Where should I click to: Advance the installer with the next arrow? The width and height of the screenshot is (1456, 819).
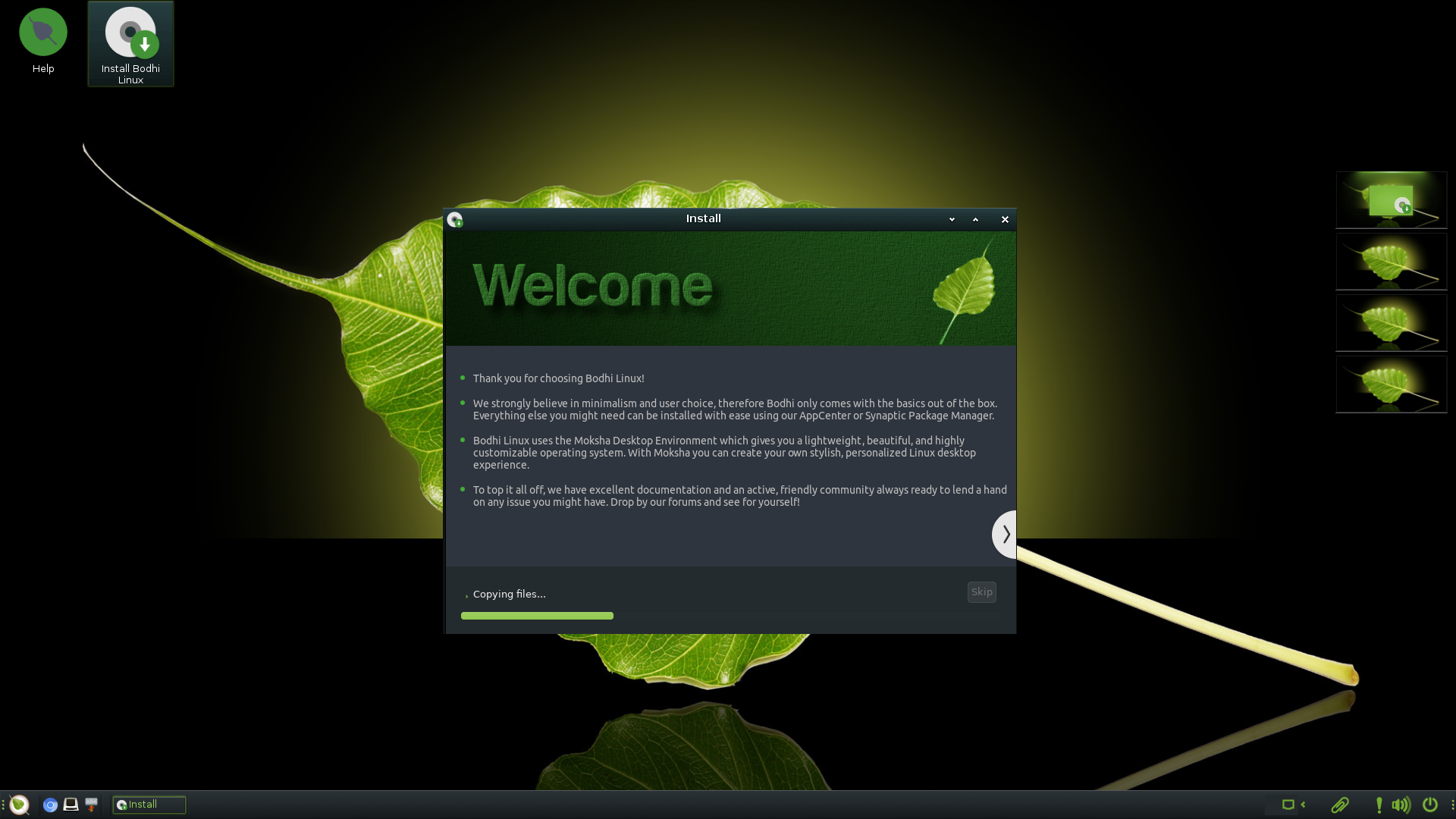(x=1005, y=534)
